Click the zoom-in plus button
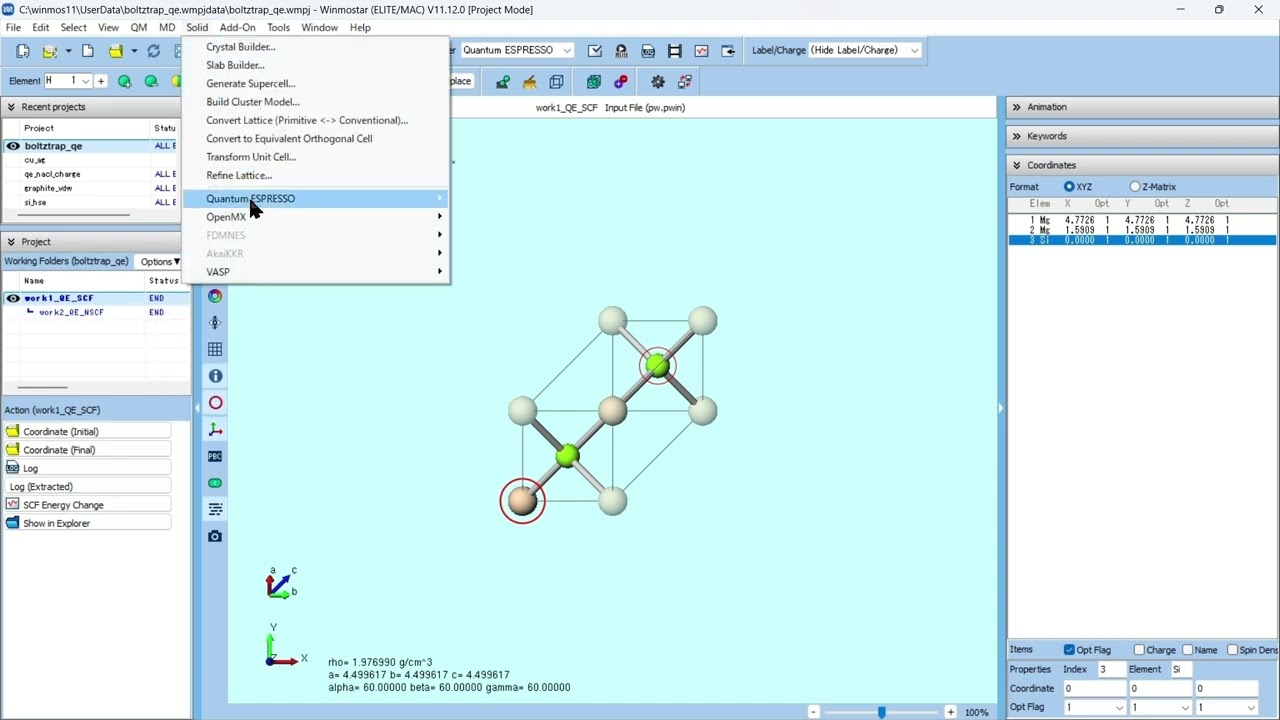Screen dimensions: 1280x720 click(950, 712)
